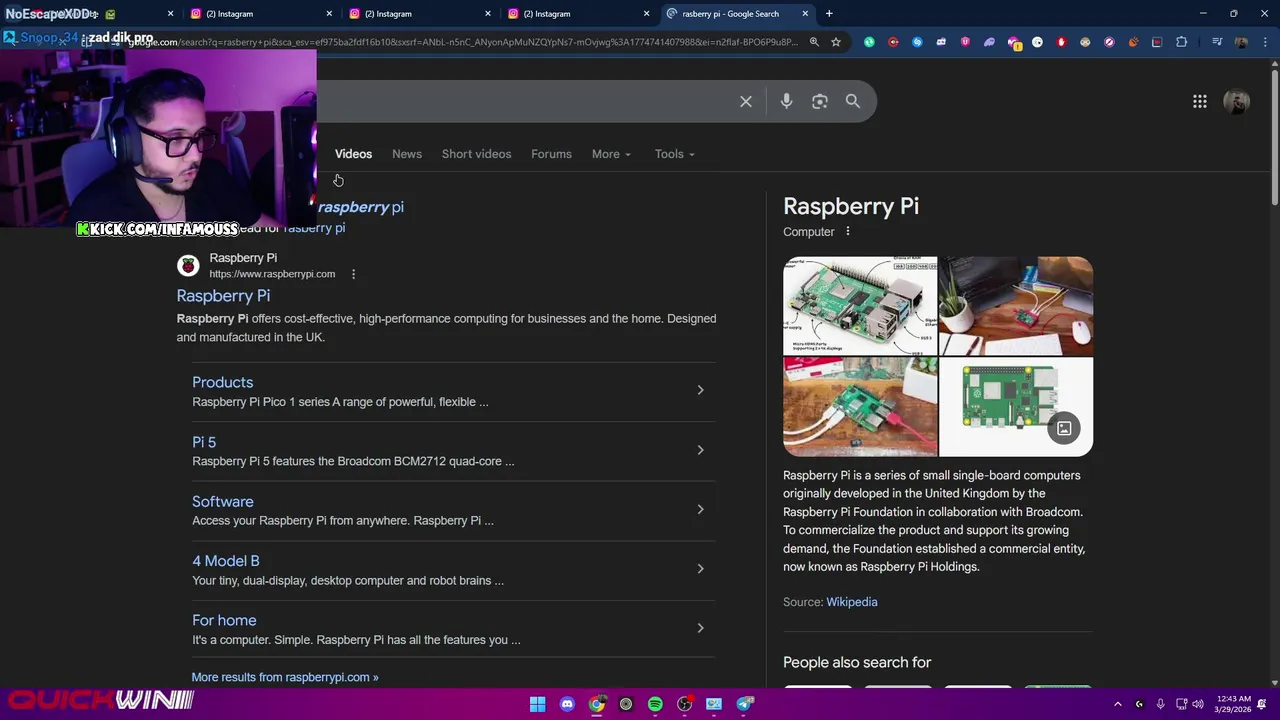This screenshot has width=1280, height=720.
Task: Open the 4 Model B sitelink
Action: (x=225, y=561)
